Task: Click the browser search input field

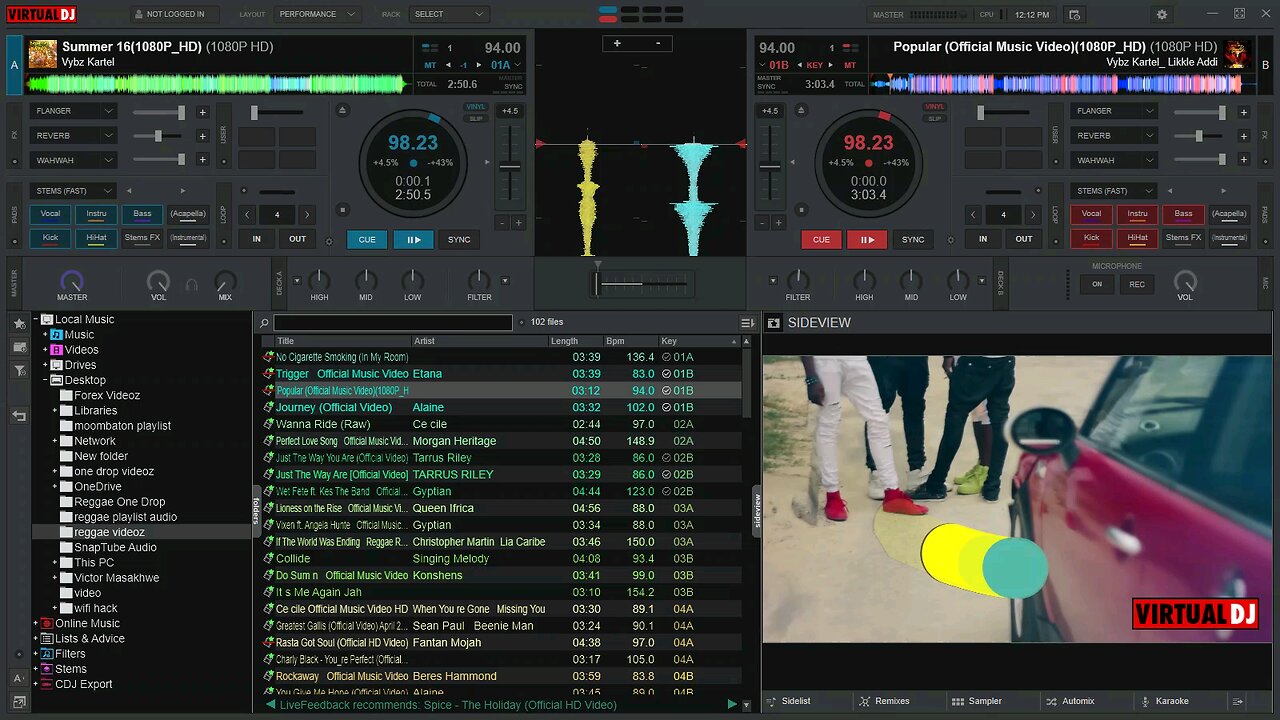Action: 393,323
